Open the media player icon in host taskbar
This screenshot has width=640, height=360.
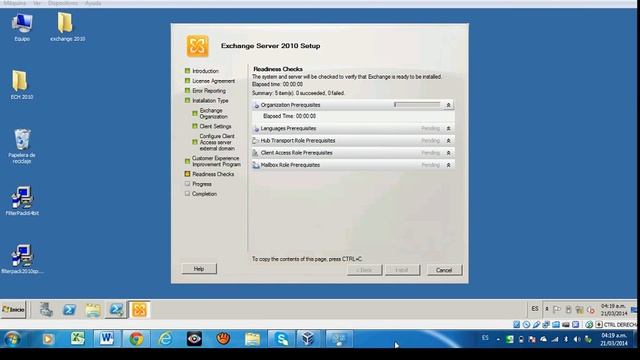(48, 339)
